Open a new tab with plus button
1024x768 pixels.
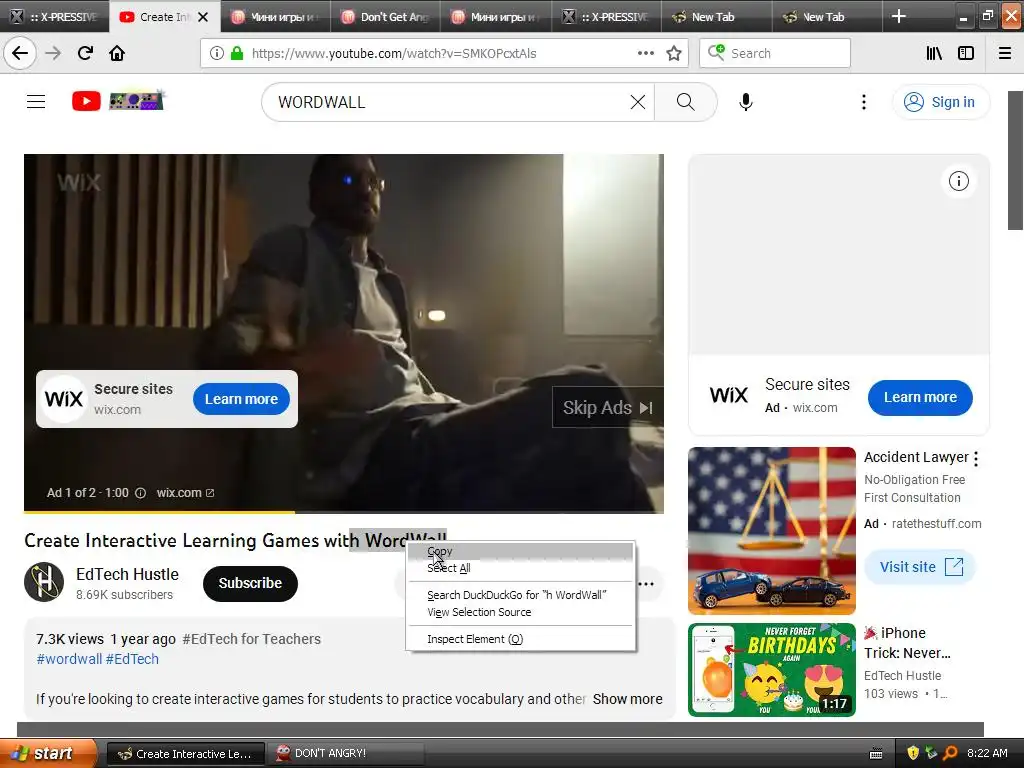pyautogui.click(x=899, y=16)
